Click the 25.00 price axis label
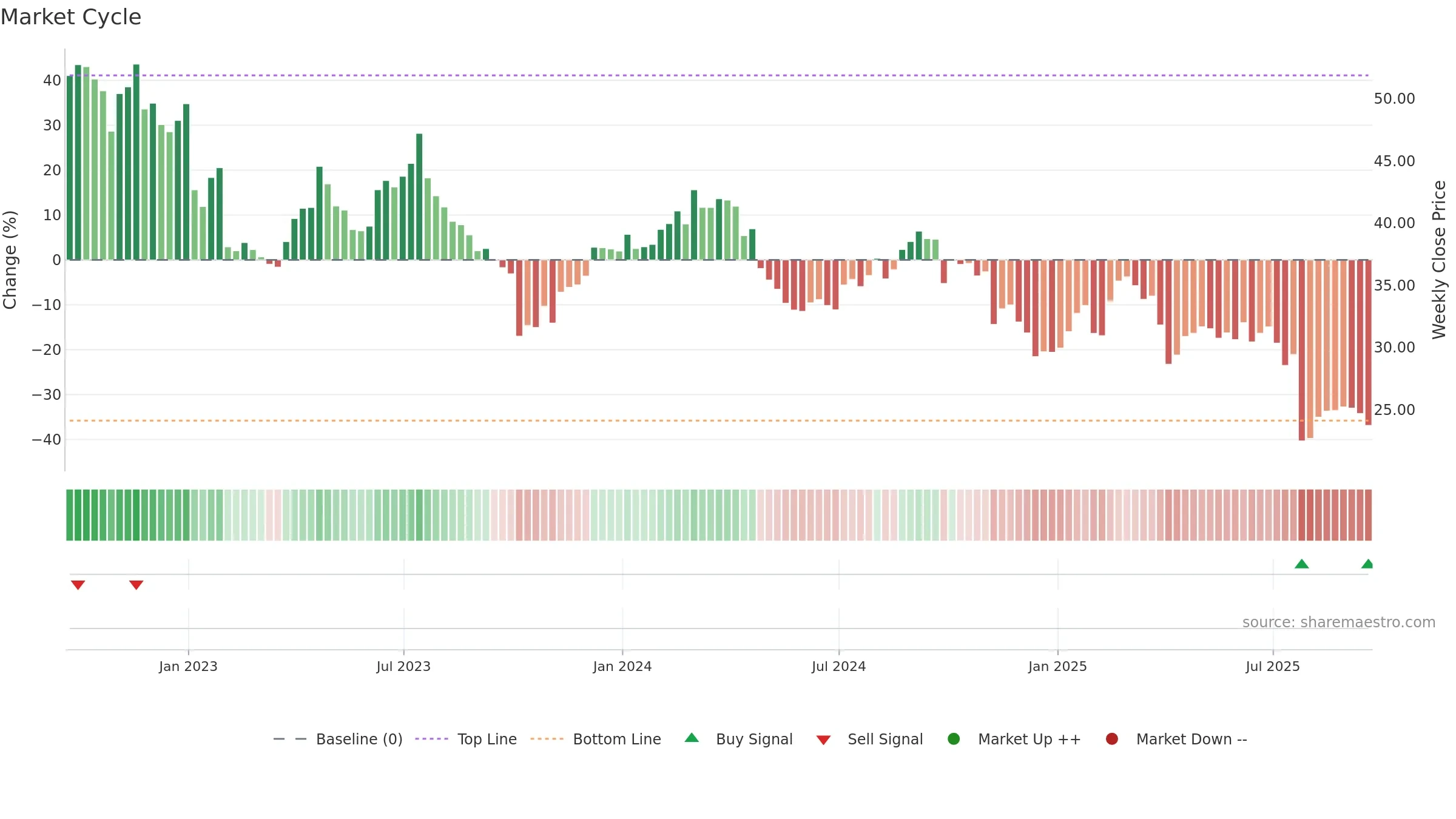Viewport: 1456px width, 819px height. coord(1394,410)
